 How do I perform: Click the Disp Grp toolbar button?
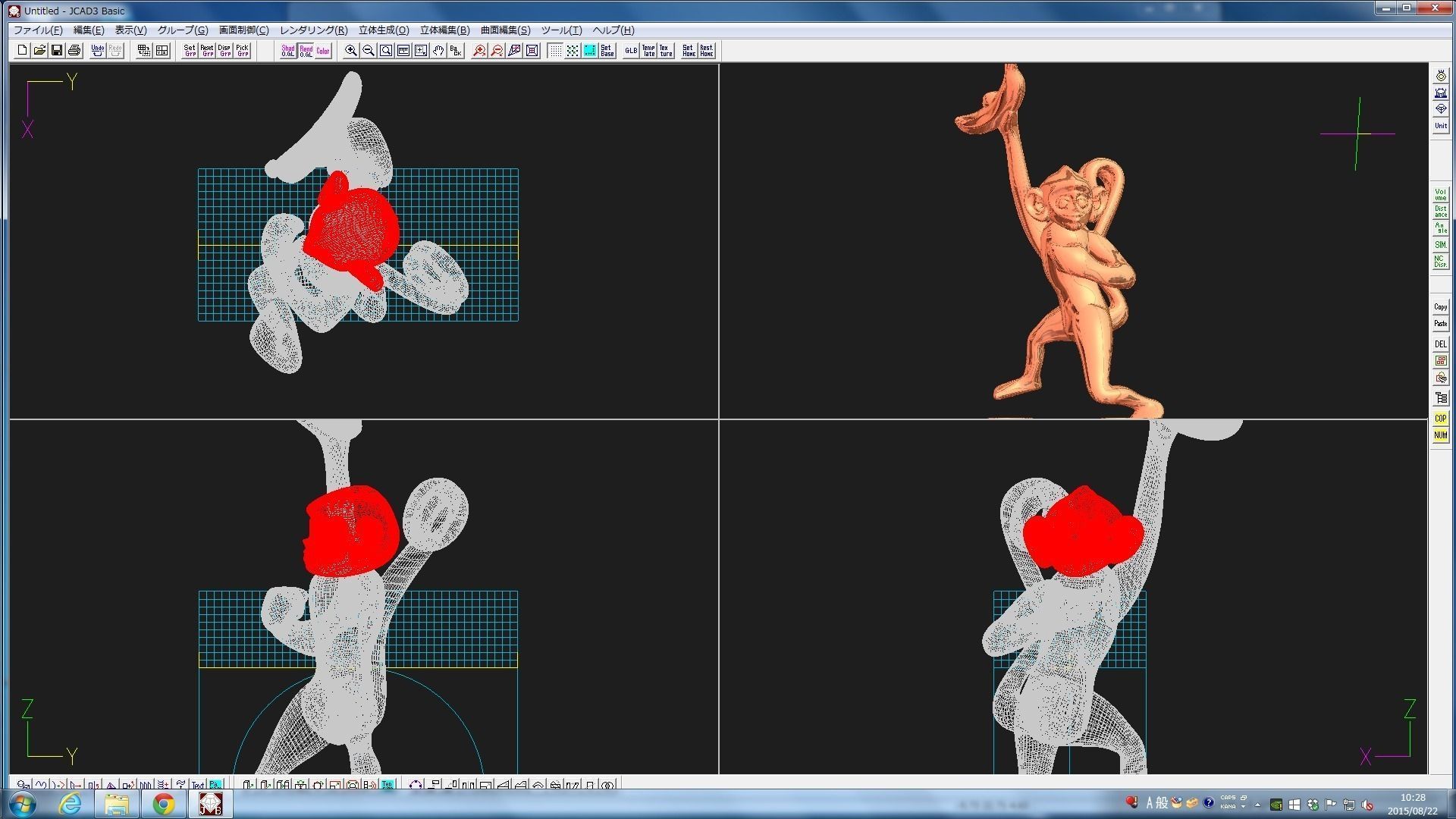point(224,51)
